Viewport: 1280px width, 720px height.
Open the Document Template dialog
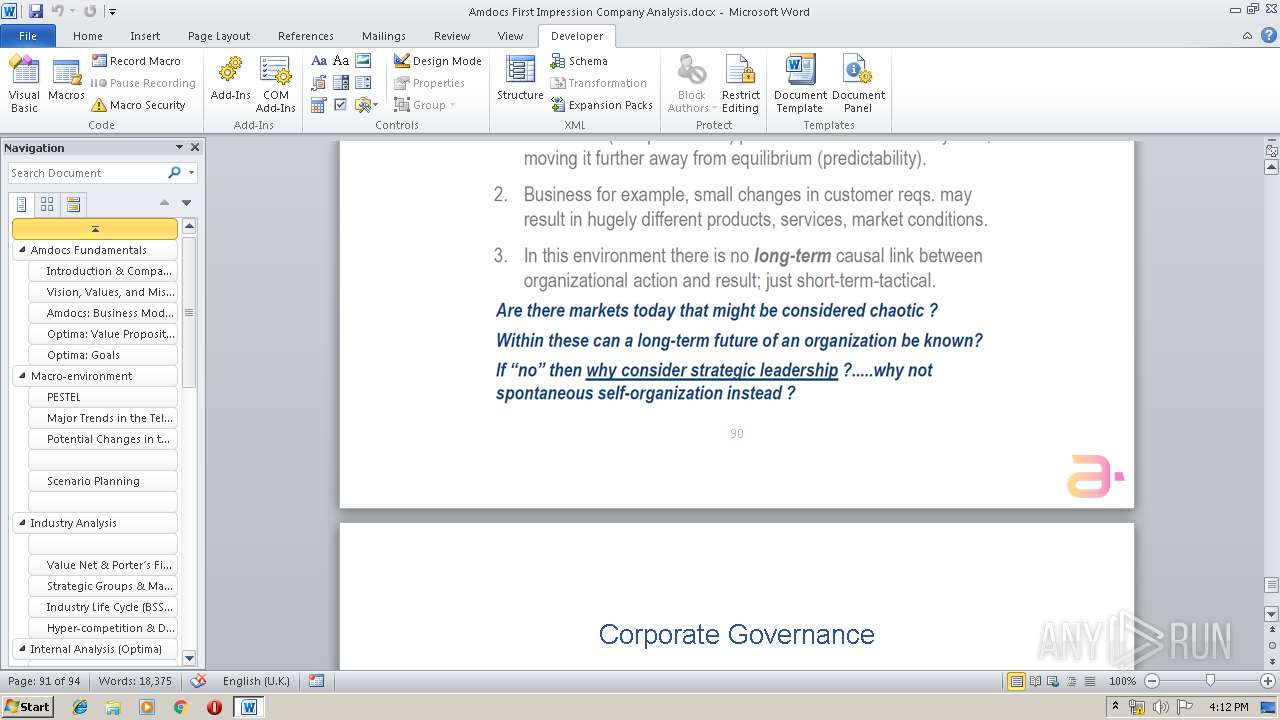pyautogui.click(x=800, y=84)
